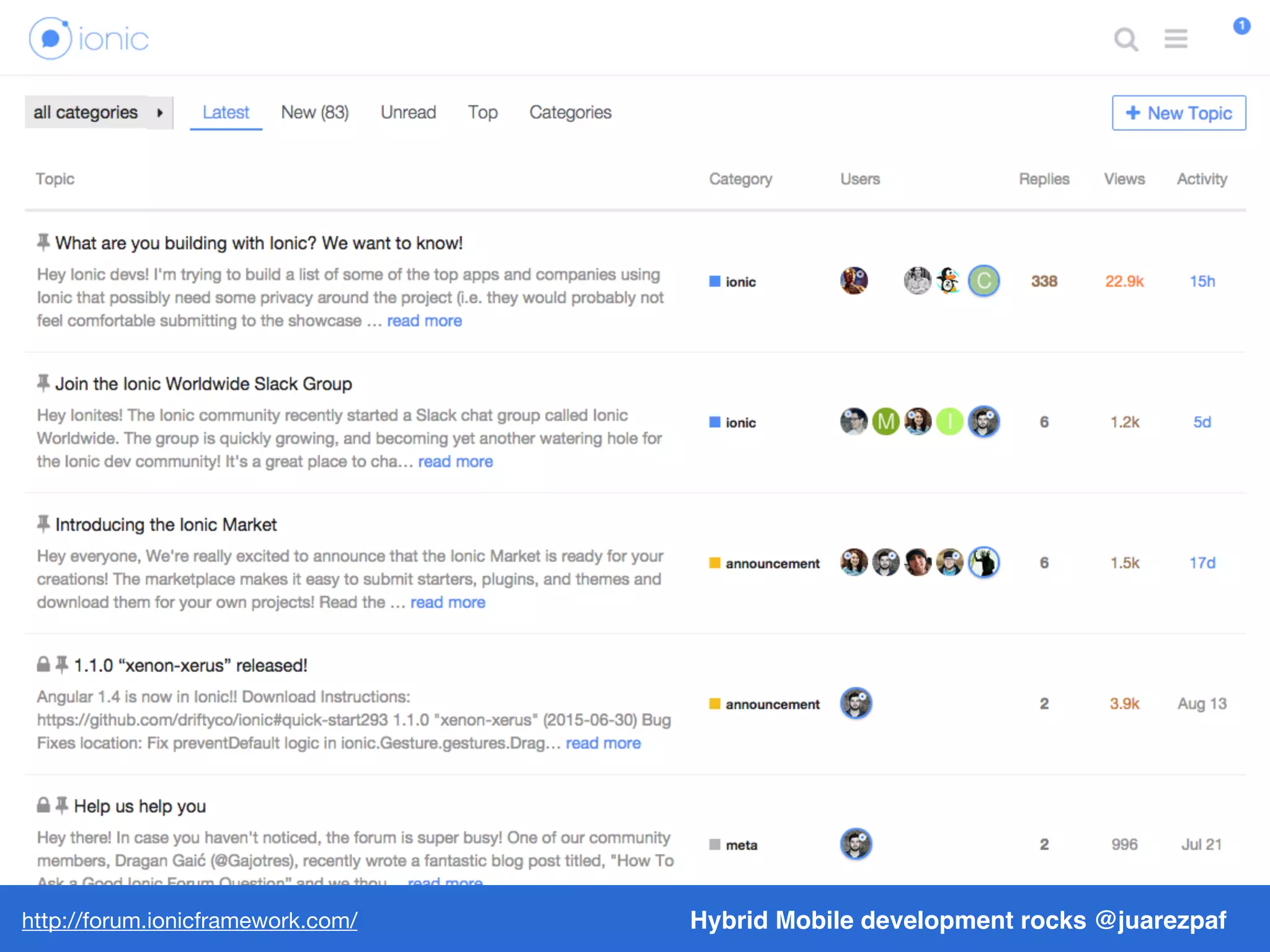
Task: Click the New Topic button
Action: 1179,113
